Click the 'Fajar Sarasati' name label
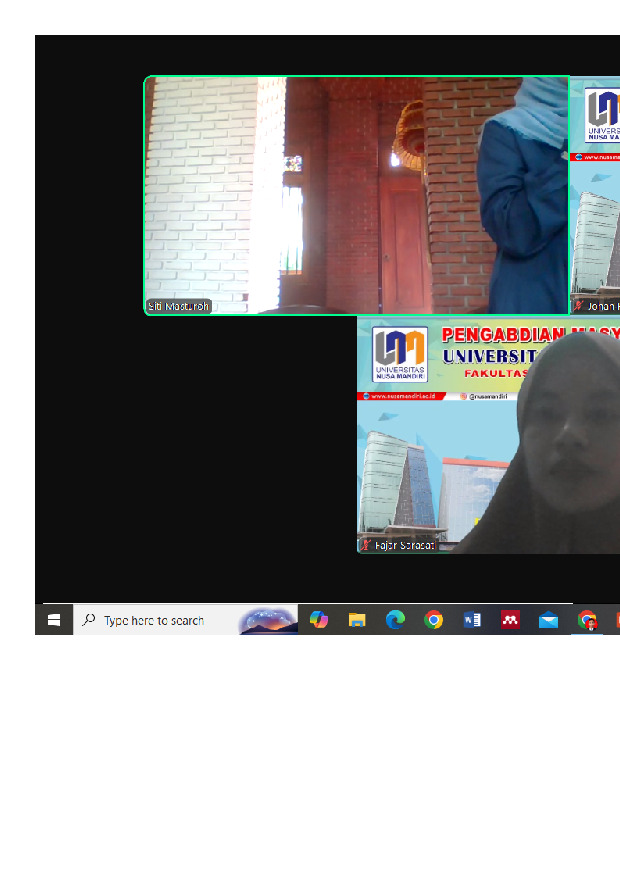620x877 pixels. click(405, 545)
